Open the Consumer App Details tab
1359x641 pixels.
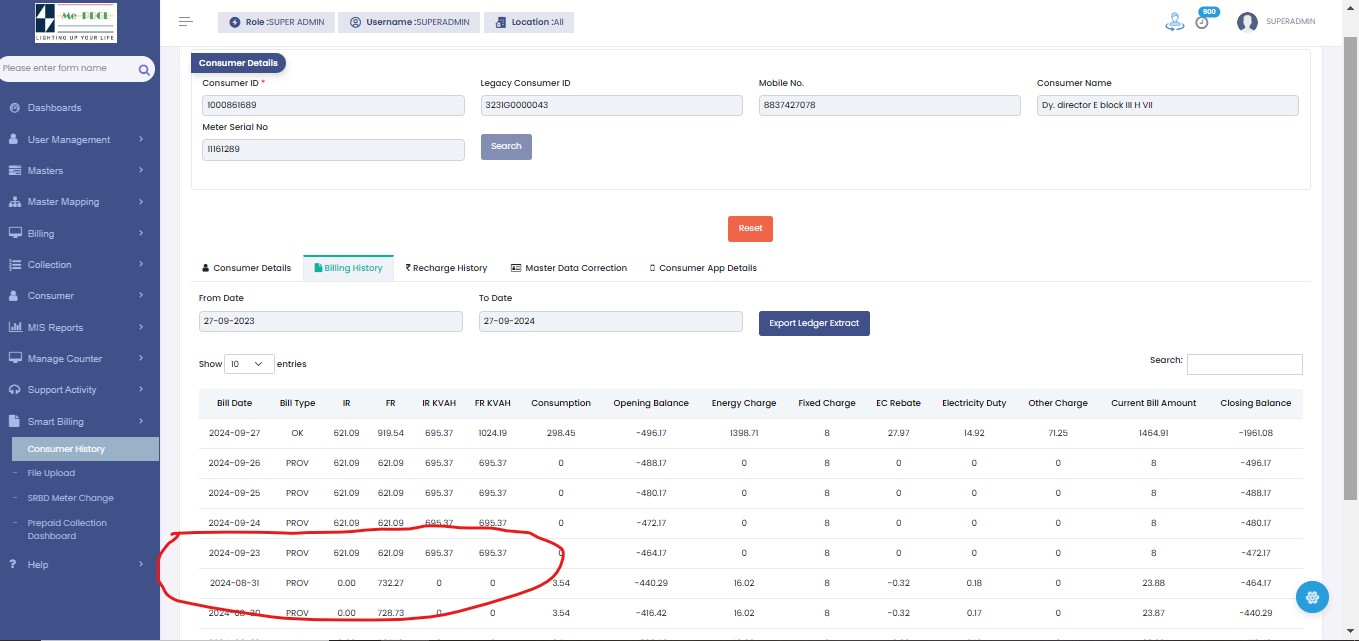click(x=703, y=268)
